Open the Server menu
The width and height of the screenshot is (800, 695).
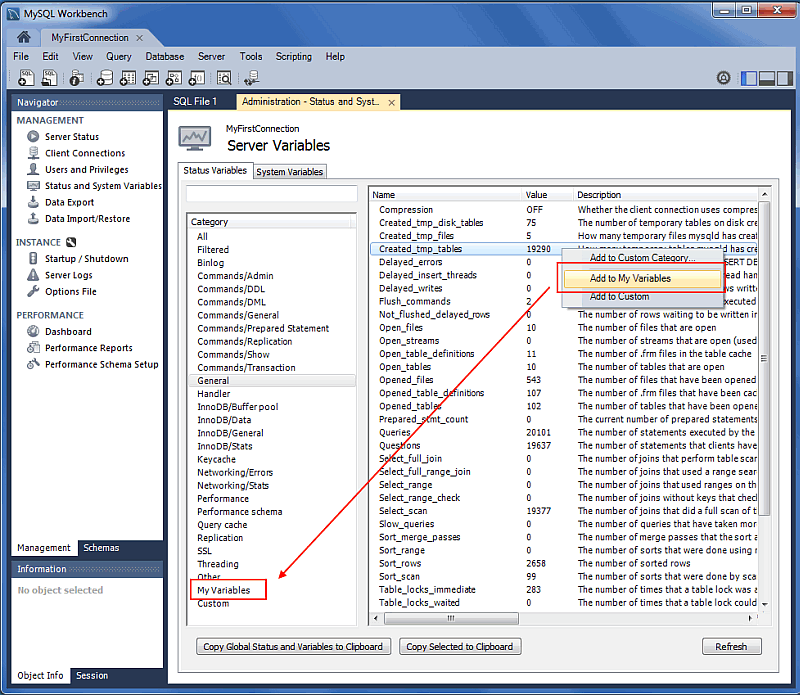click(x=211, y=57)
